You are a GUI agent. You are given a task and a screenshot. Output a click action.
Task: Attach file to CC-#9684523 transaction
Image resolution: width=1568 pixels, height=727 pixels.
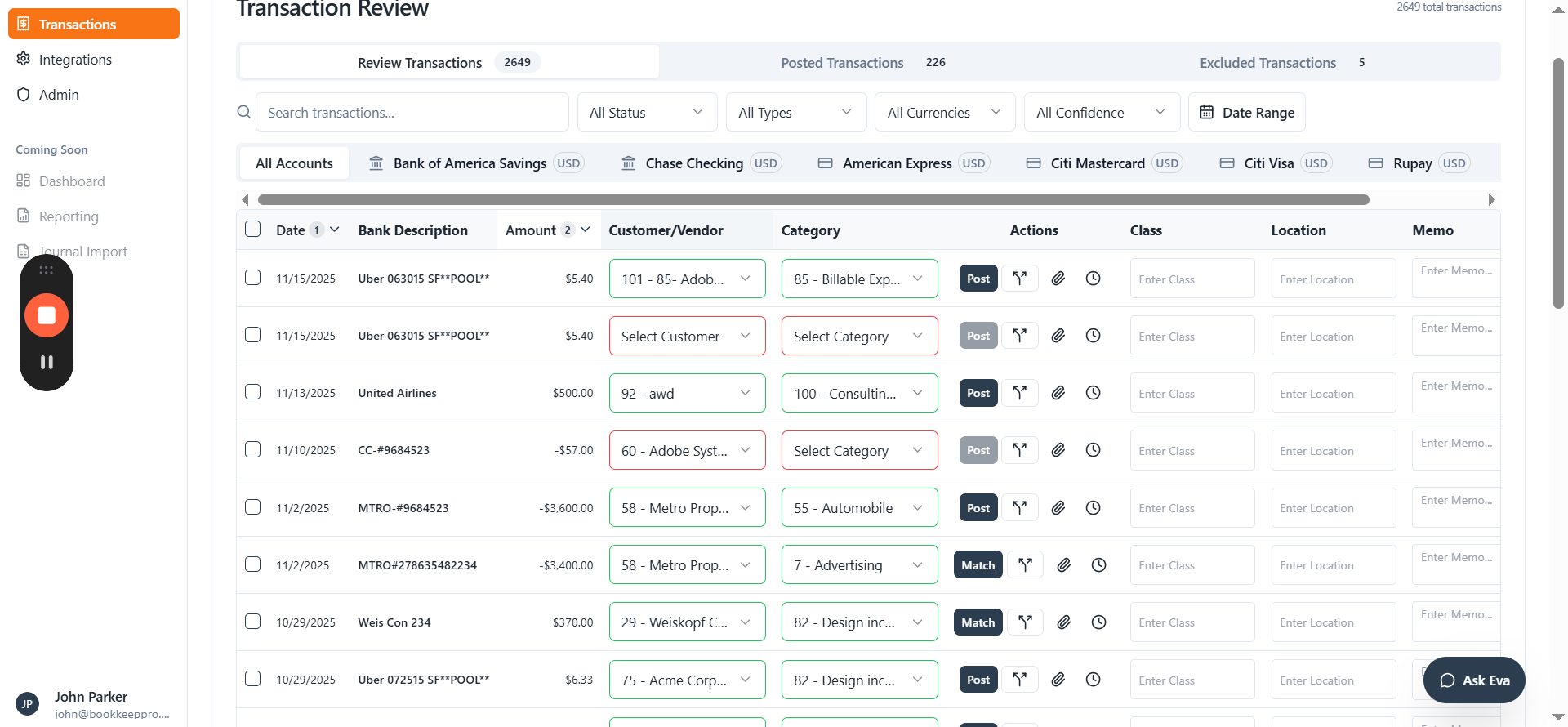click(1058, 450)
